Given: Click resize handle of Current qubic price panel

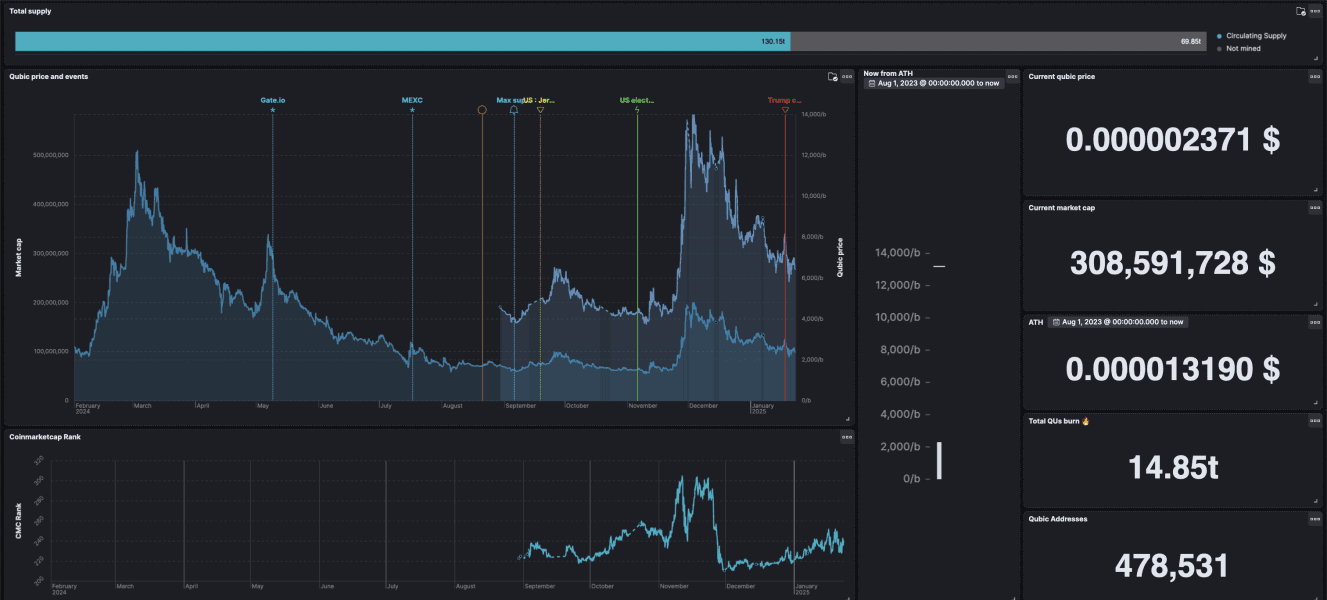Looking at the screenshot, I should (x=1315, y=189).
